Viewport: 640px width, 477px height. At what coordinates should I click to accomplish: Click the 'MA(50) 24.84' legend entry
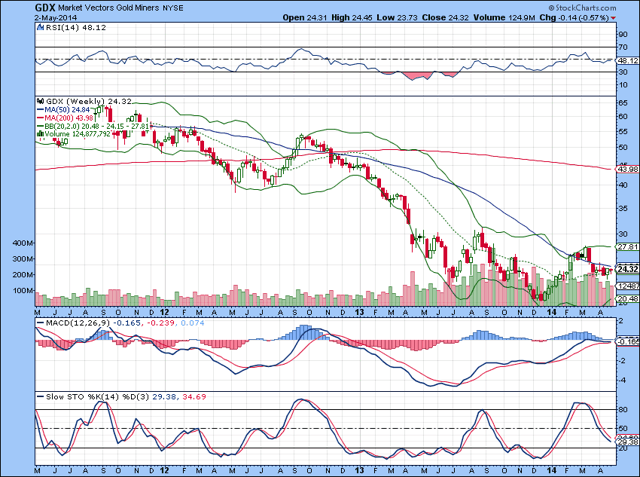pyautogui.click(x=63, y=109)
